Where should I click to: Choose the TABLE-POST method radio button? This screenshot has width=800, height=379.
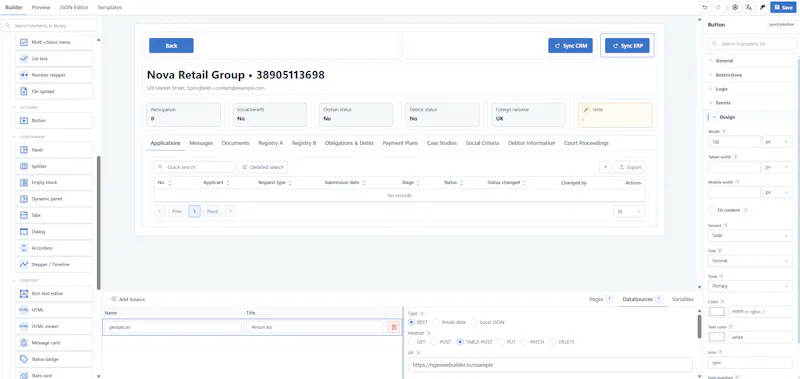point(461,342)
